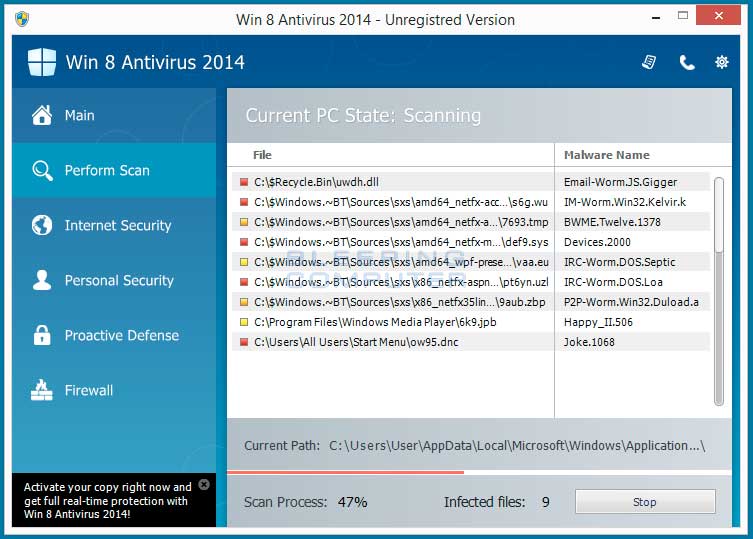
Task: Click the phone support icon
Action: click(x=687, y=62)
